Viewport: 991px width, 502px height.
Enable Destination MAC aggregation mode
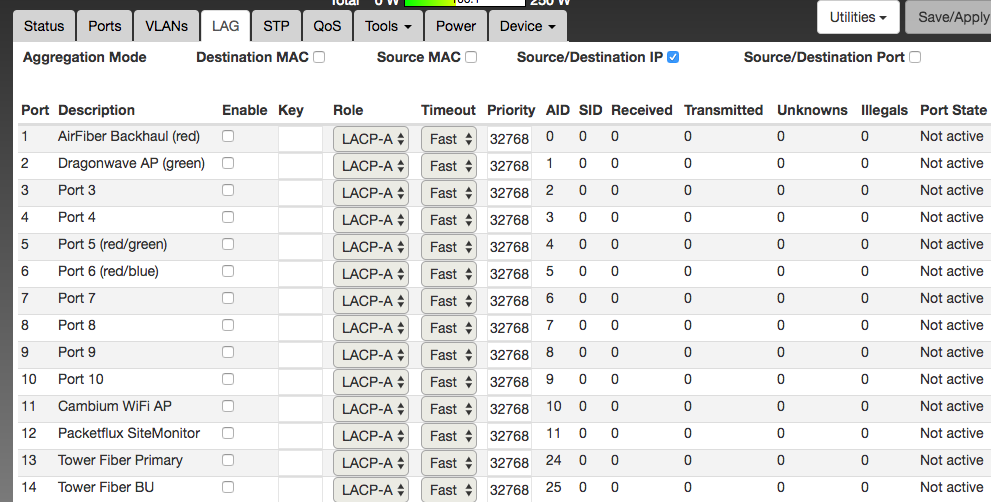[319, 58]
